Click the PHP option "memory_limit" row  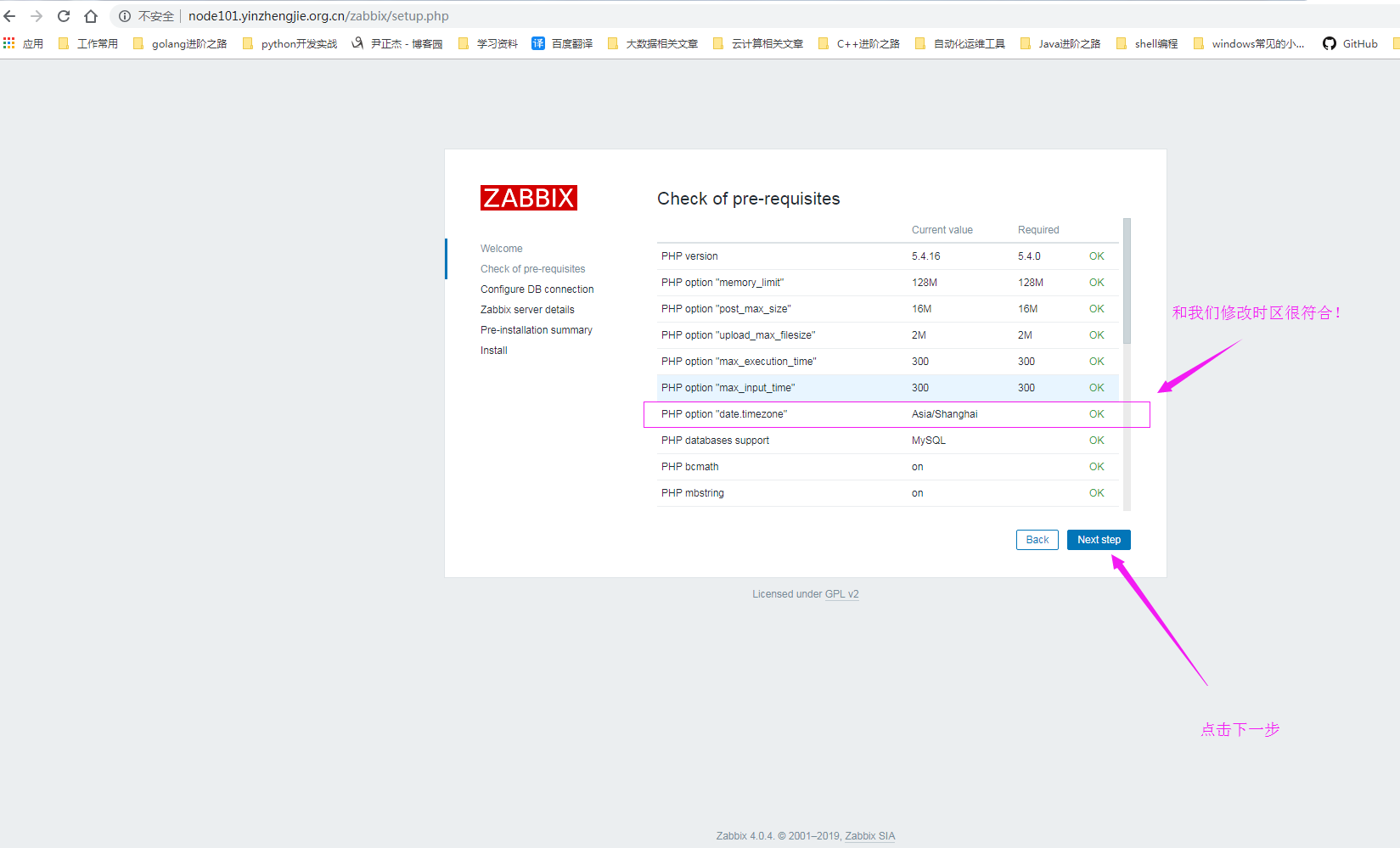887,283
